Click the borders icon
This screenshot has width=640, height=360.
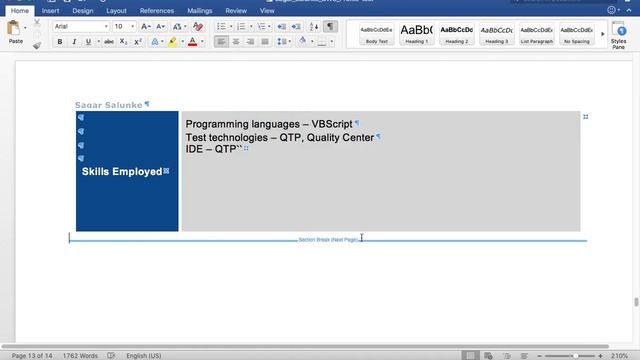pyautogui.click(x=322, y=42)
